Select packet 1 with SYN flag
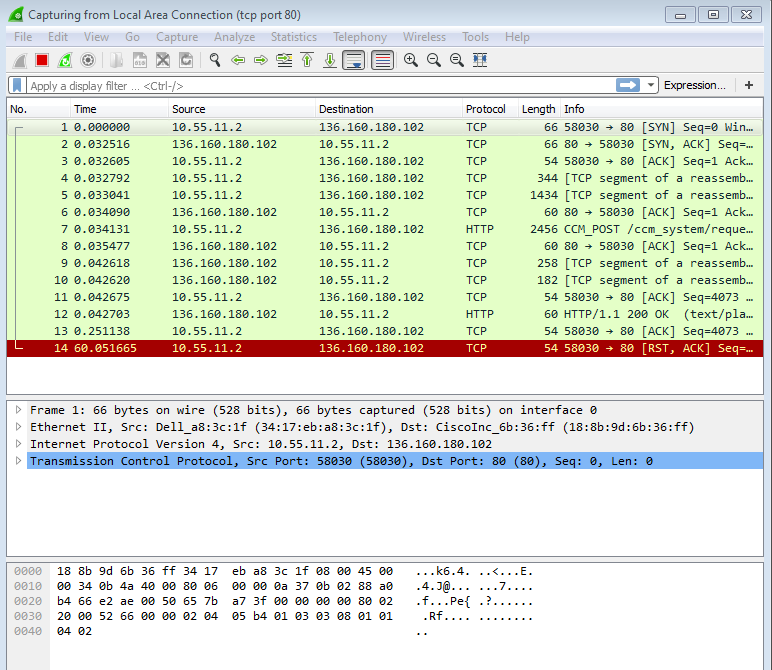Viewport: 772px width, 670px height. click(x=385, y=127)
